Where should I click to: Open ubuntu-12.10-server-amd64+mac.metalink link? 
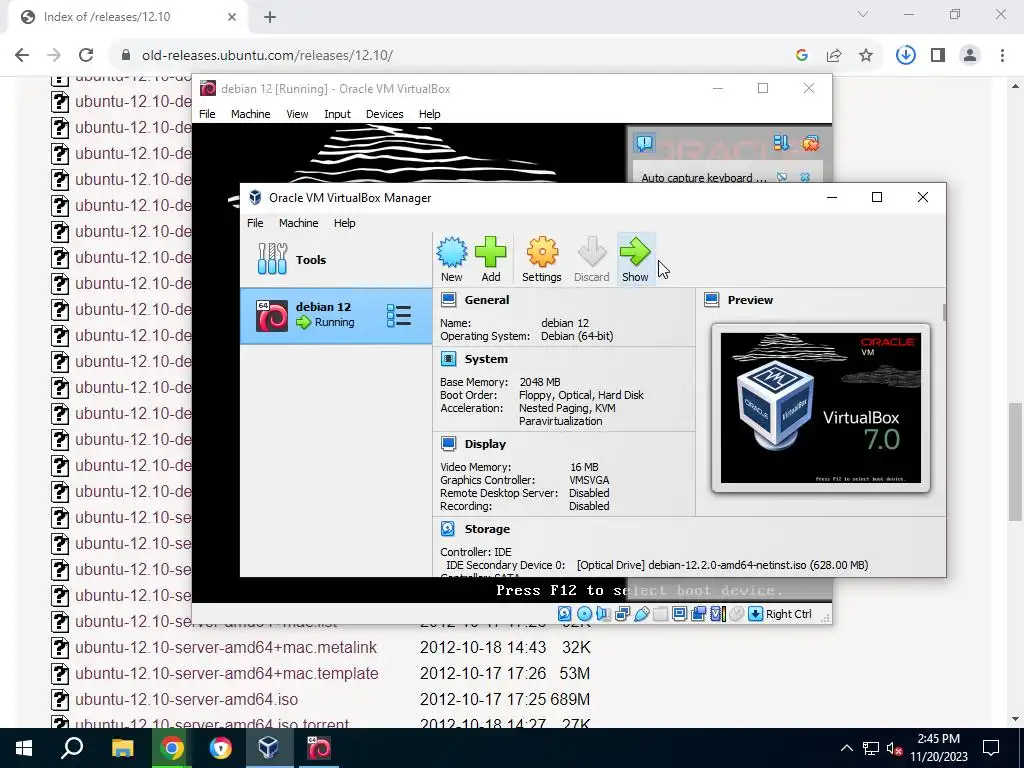[226, 647]
